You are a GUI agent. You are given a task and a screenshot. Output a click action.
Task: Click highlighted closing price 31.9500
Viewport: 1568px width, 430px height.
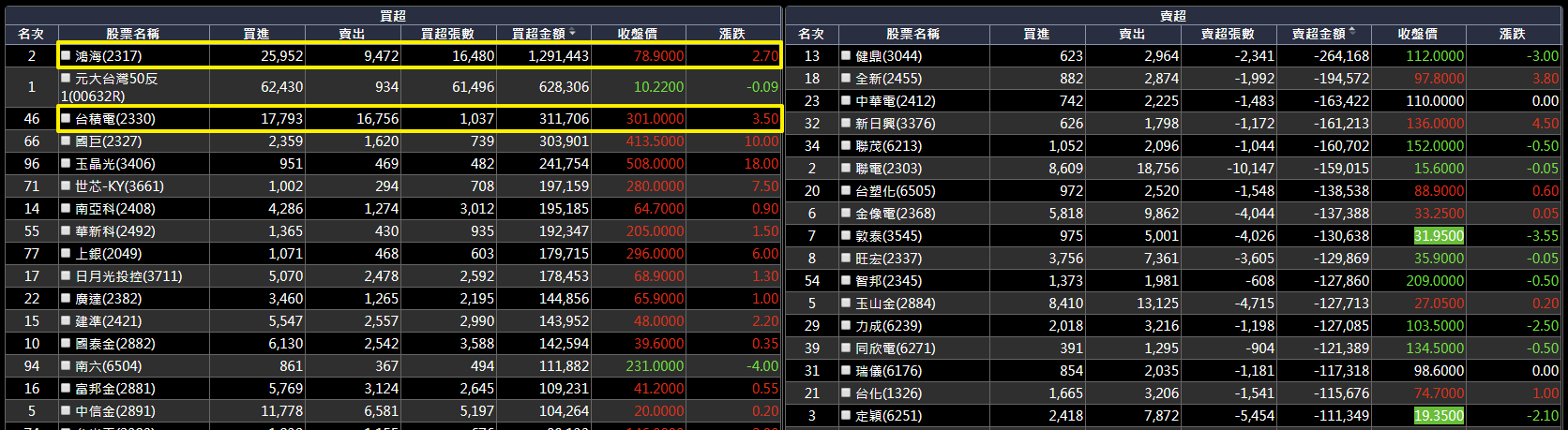pos(1439,236)
